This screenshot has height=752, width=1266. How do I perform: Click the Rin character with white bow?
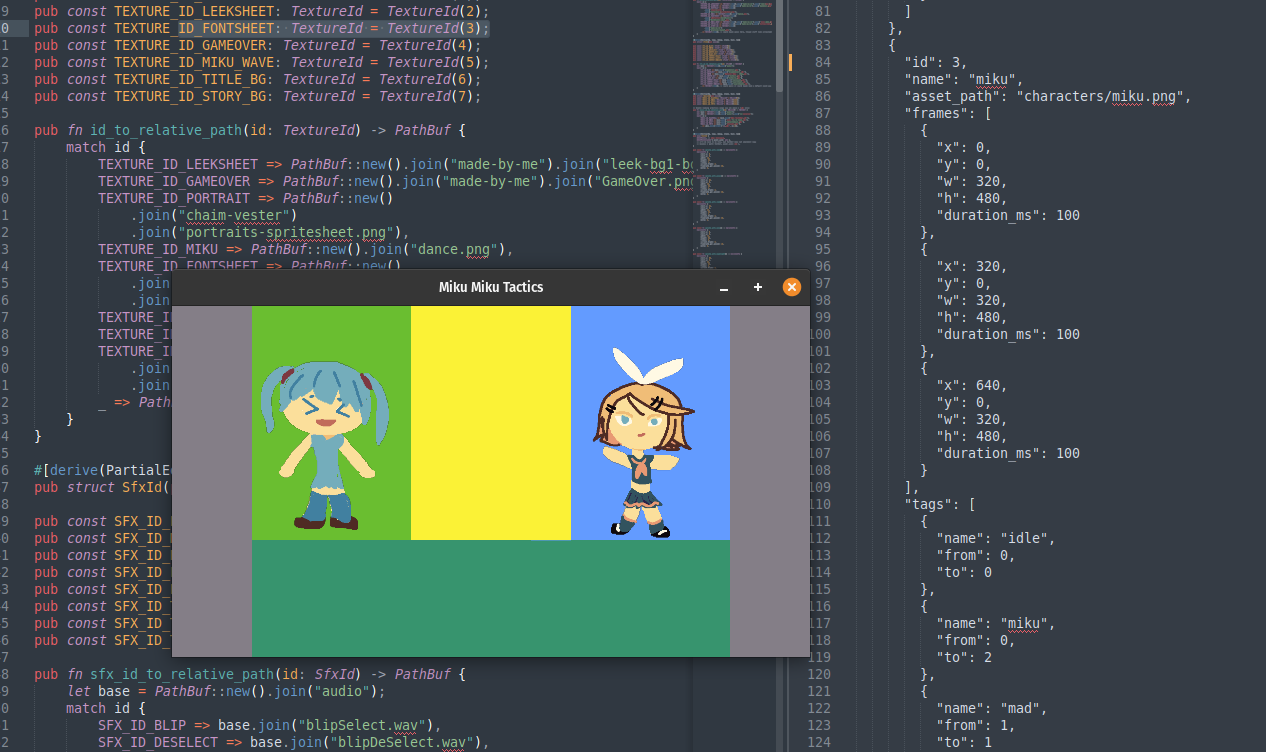[643, 443]
